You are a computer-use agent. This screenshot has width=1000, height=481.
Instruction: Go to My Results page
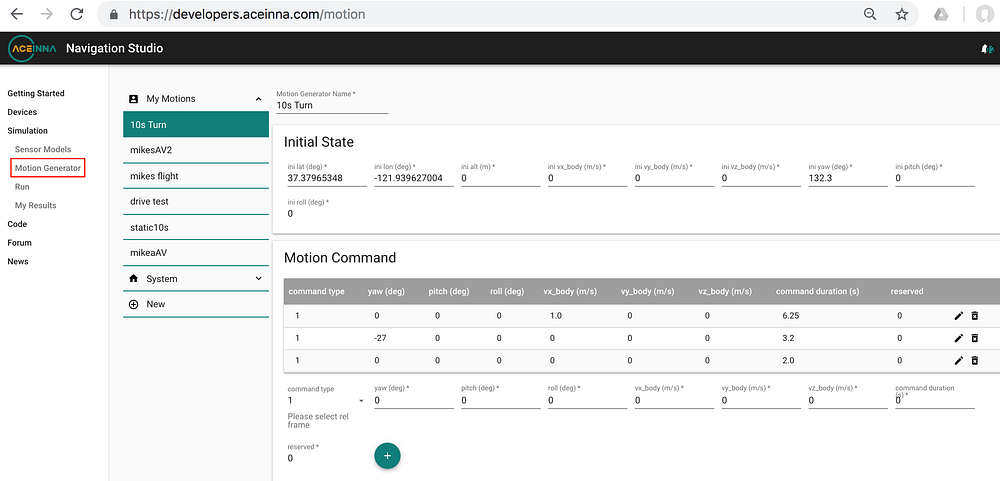36,205
